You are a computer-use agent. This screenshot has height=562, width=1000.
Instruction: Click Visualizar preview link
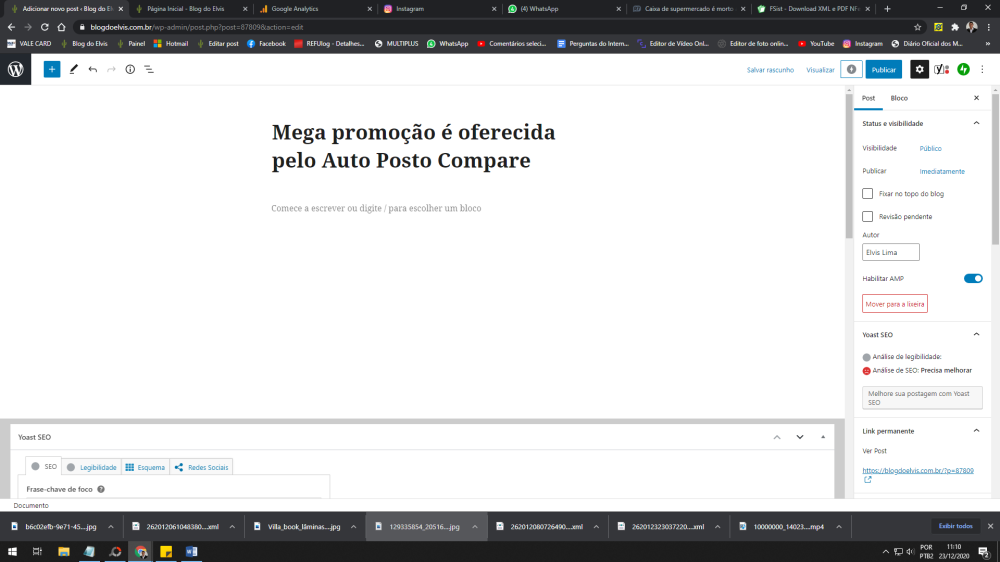[x=820, y=70]
